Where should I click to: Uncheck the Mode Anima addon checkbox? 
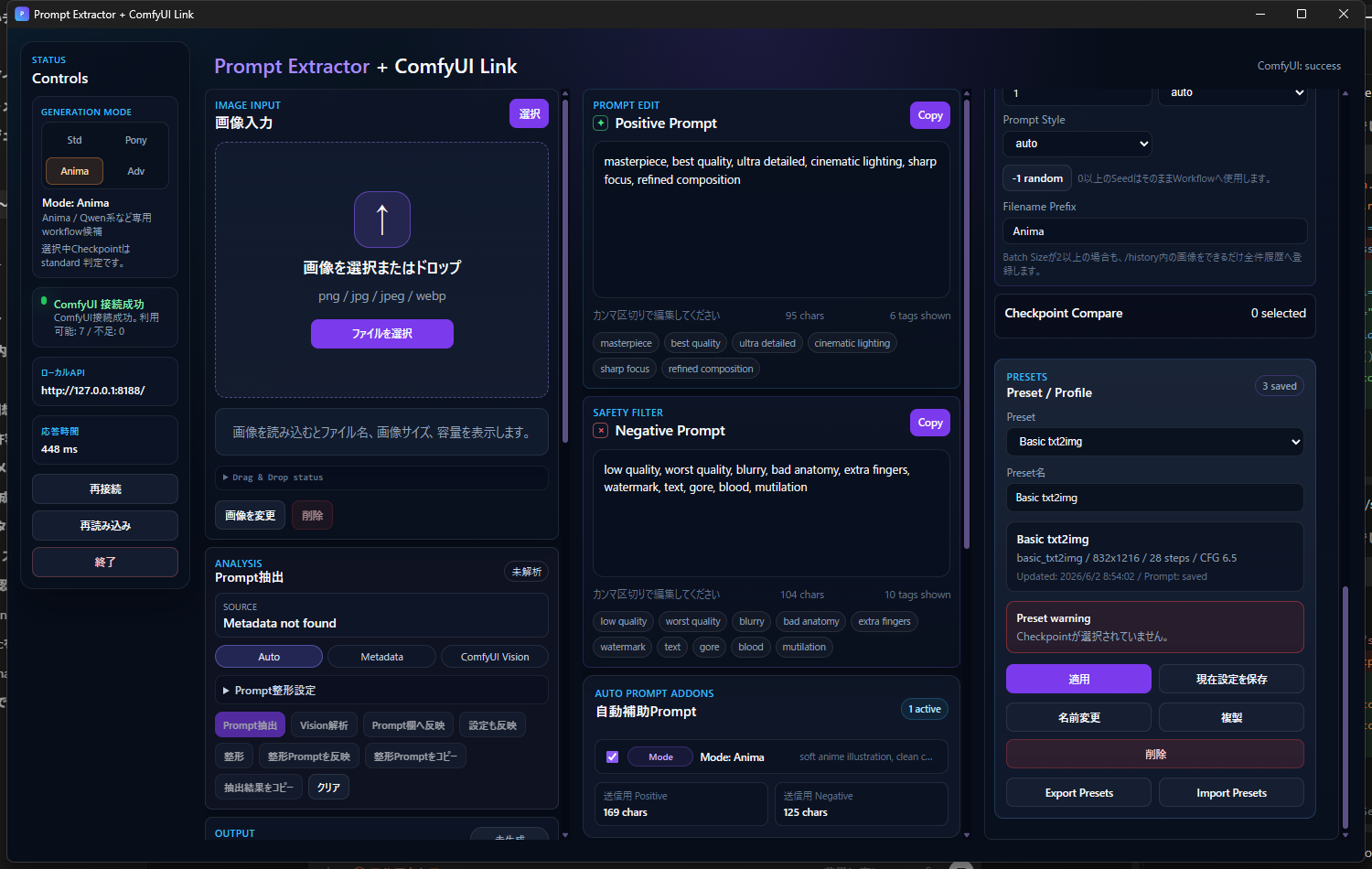click(613, 757)
